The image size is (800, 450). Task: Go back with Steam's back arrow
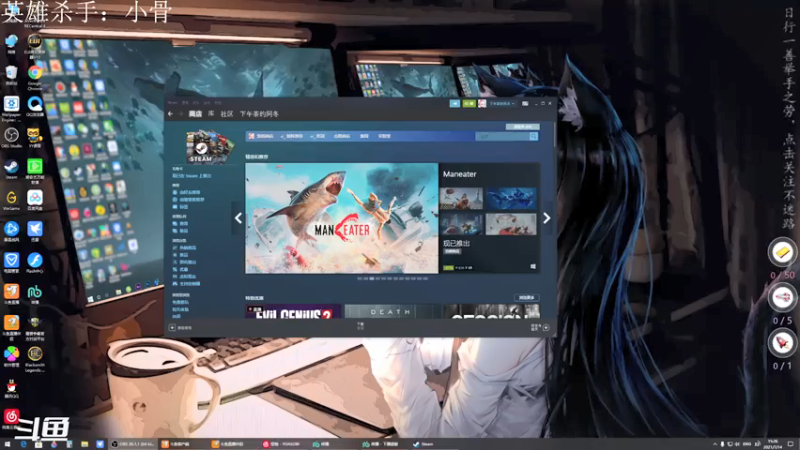(x=170, y=114)
